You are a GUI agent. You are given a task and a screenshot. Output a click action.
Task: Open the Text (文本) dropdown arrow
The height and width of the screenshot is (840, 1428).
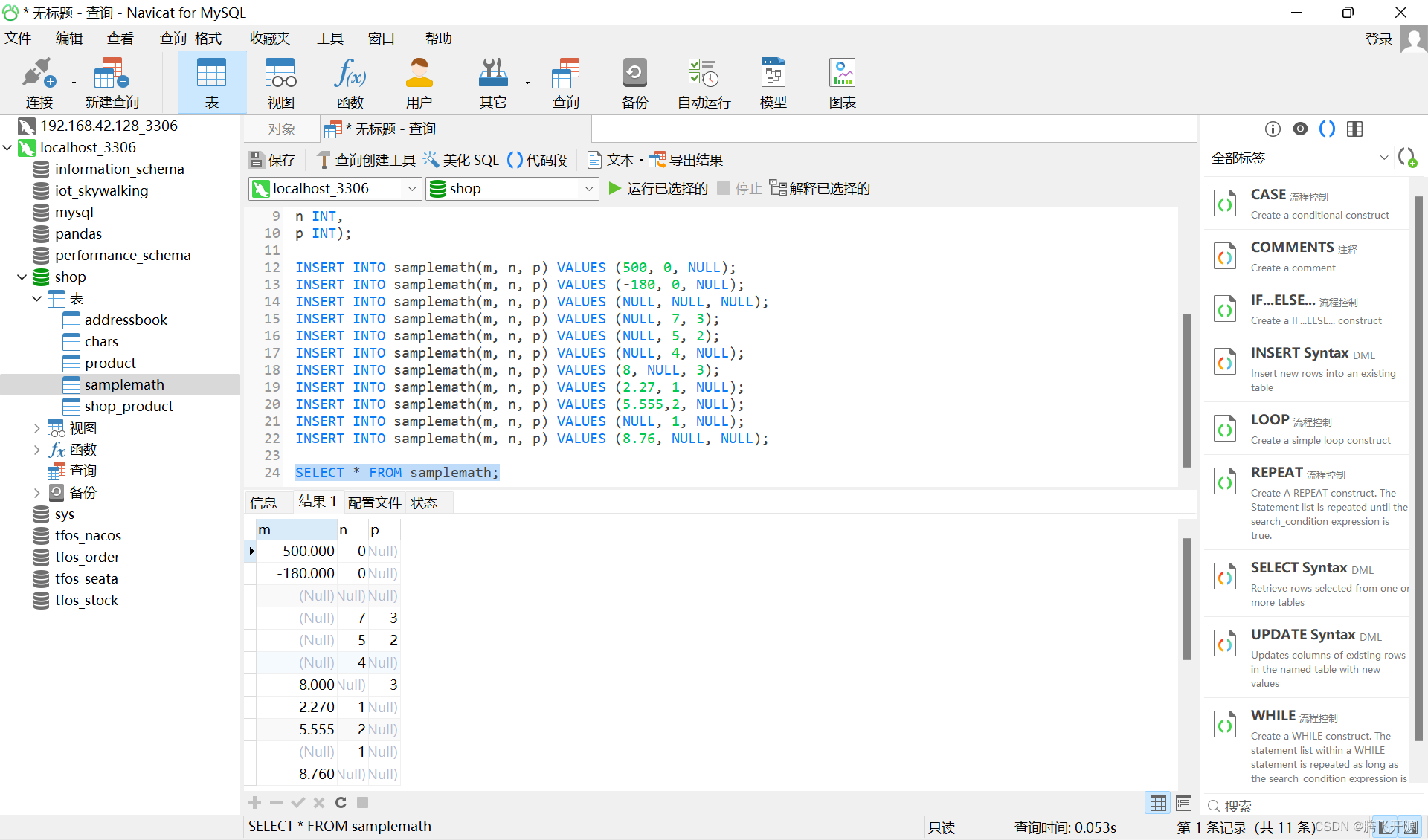click(x=641, y=161)
